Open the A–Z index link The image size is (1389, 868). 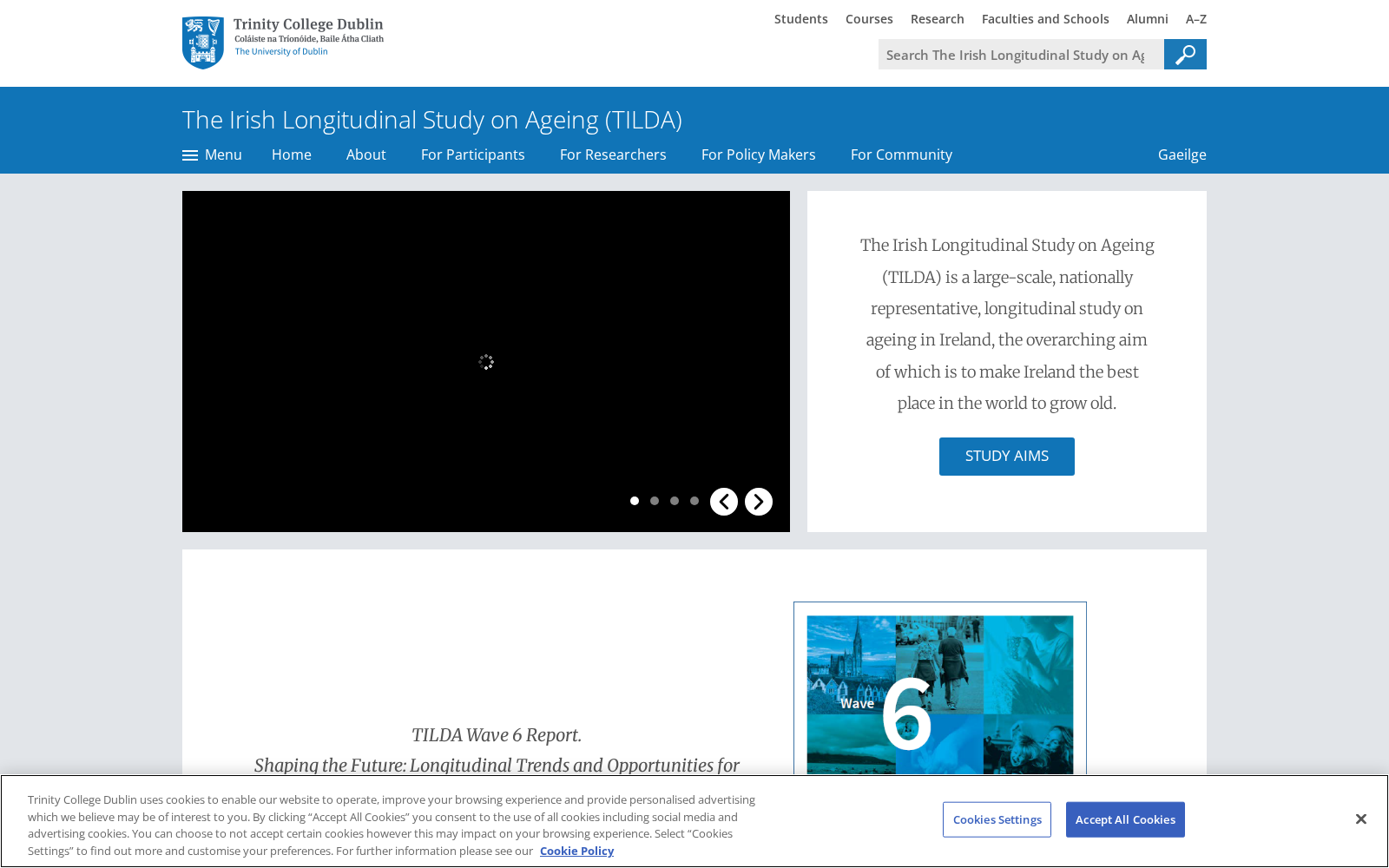[1196, 19]
